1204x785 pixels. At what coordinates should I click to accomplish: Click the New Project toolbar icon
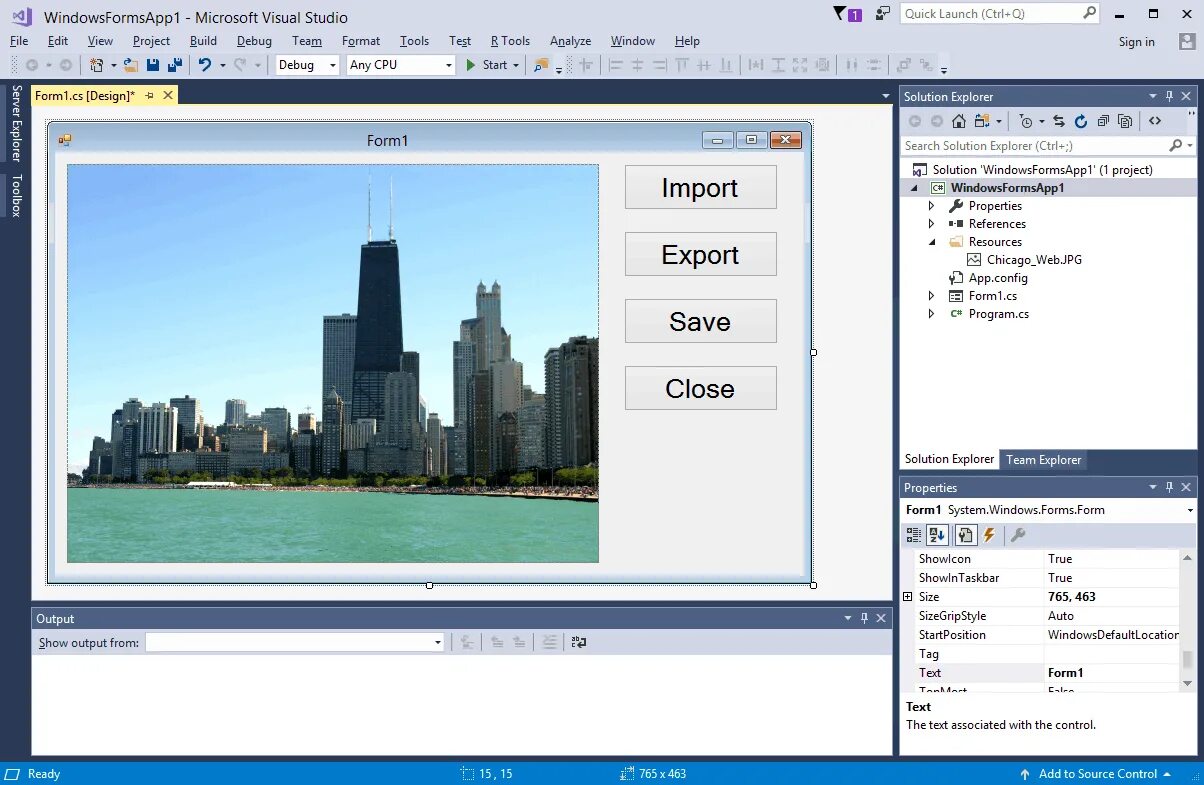(x=97, y=65)
